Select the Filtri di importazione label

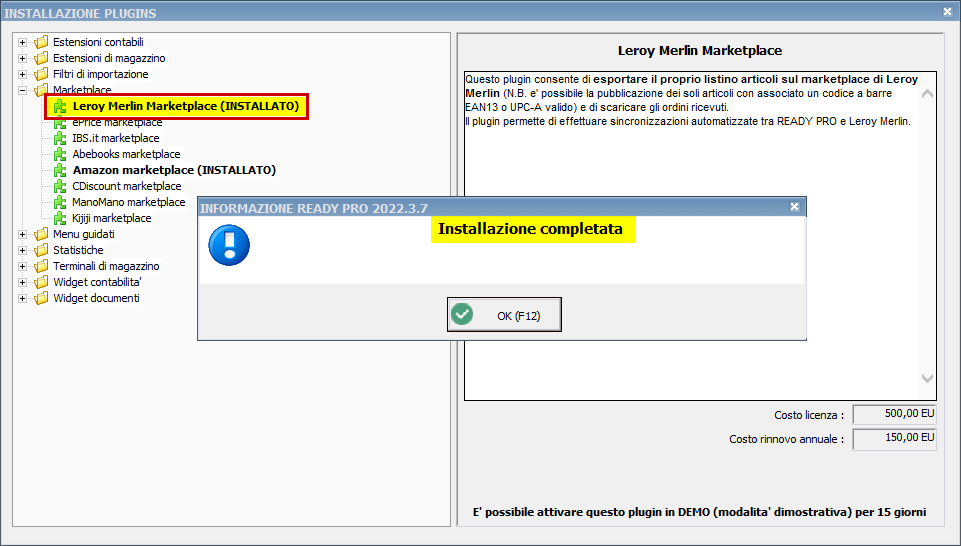coord(101,74)
